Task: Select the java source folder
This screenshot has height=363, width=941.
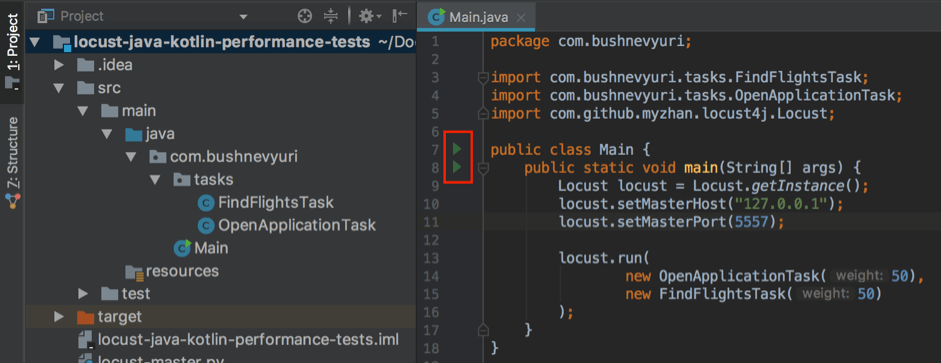Action: 160,134
